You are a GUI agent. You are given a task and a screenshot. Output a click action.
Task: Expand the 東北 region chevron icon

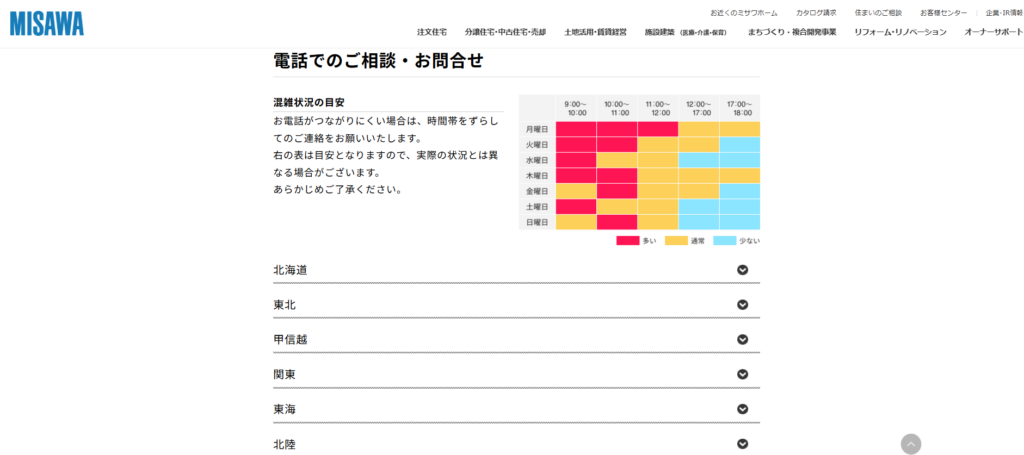(742, 305)
